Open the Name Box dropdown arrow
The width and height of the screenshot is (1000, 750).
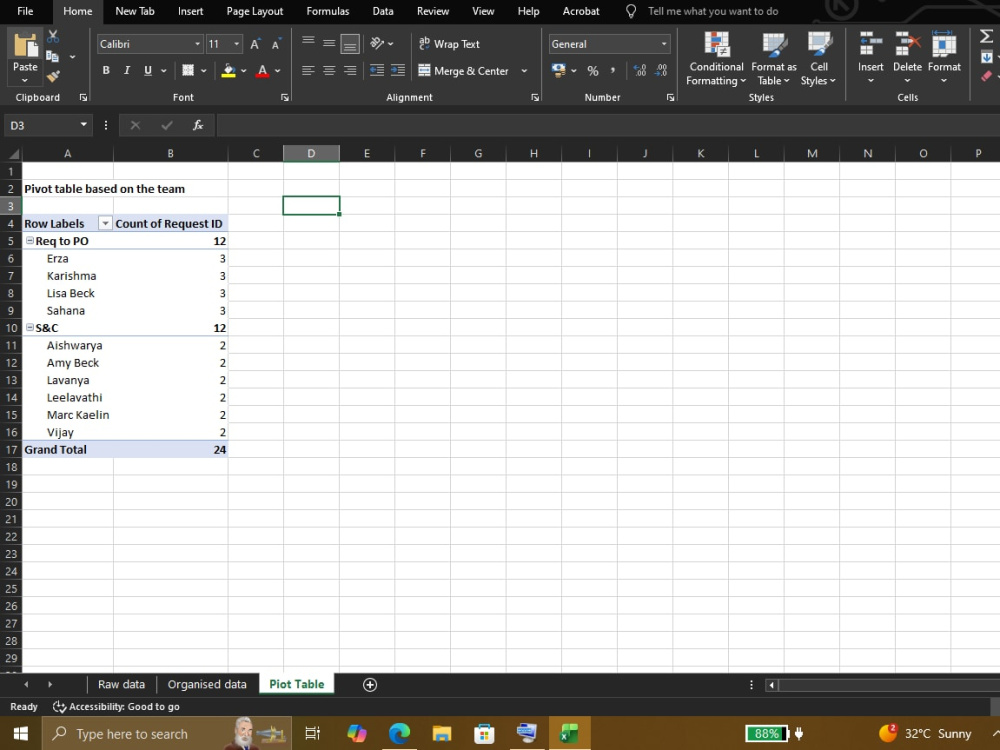83,125
